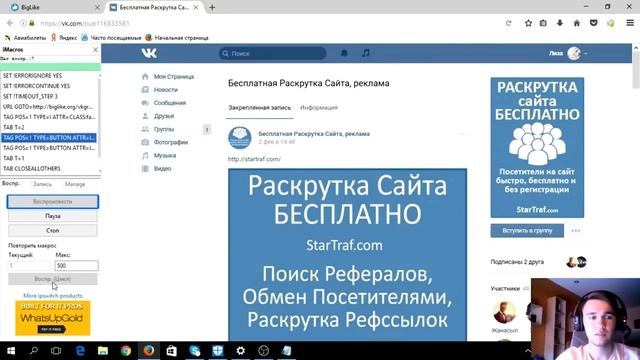Screen dimensions: 640x360
Task: Switch to Firefox on taskbar
Action: pyautogui.click(x=149, y=351)
